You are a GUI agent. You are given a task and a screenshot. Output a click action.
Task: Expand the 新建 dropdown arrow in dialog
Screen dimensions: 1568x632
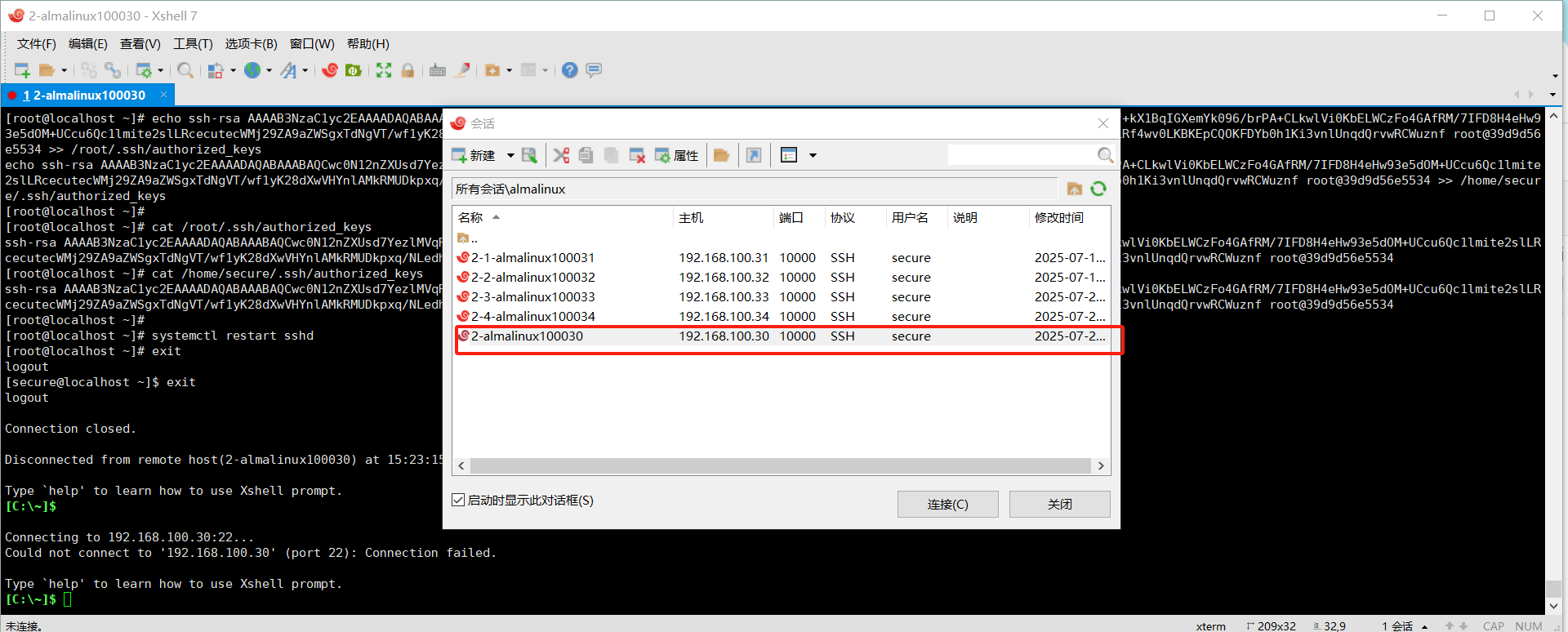click(510, 155)
